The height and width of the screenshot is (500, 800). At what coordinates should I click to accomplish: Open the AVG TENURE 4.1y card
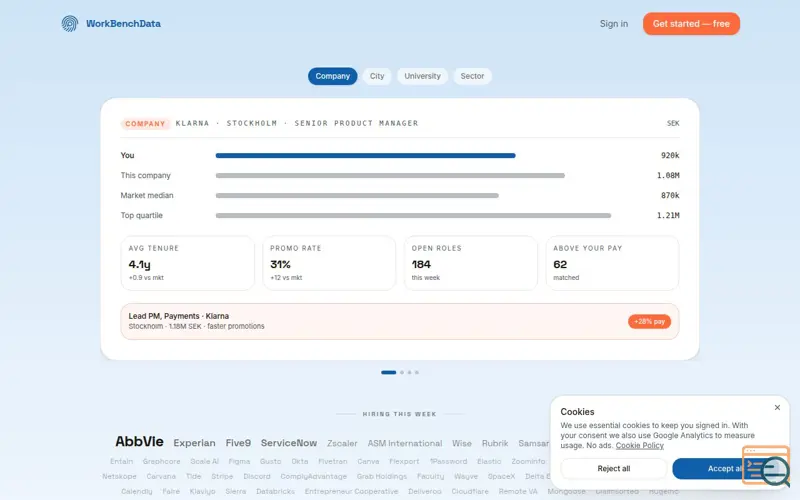187,263
